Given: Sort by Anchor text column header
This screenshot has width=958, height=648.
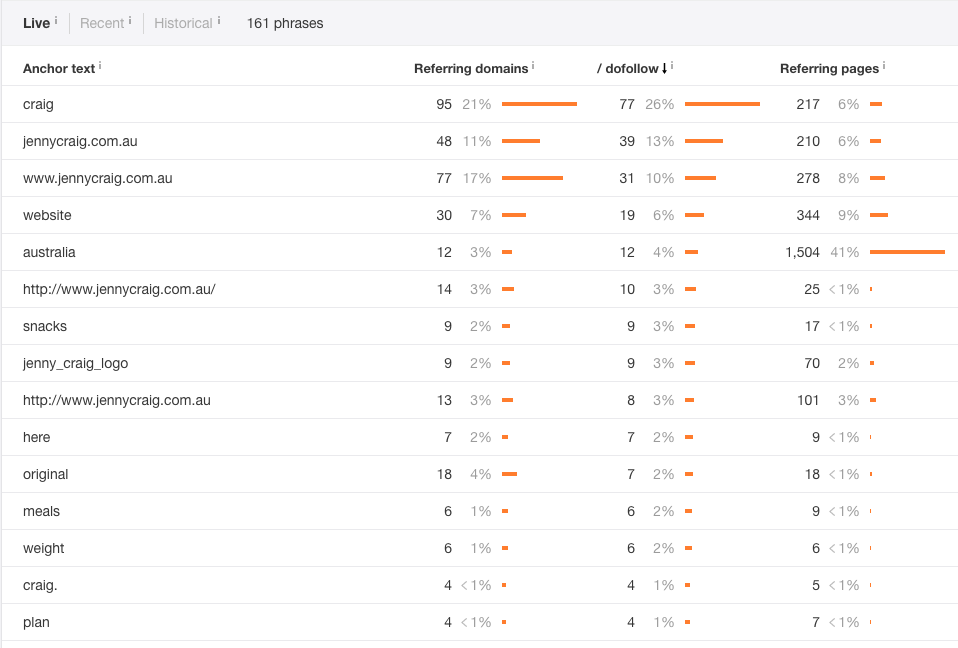Looking at the screenshot, I should click(59, 68).
